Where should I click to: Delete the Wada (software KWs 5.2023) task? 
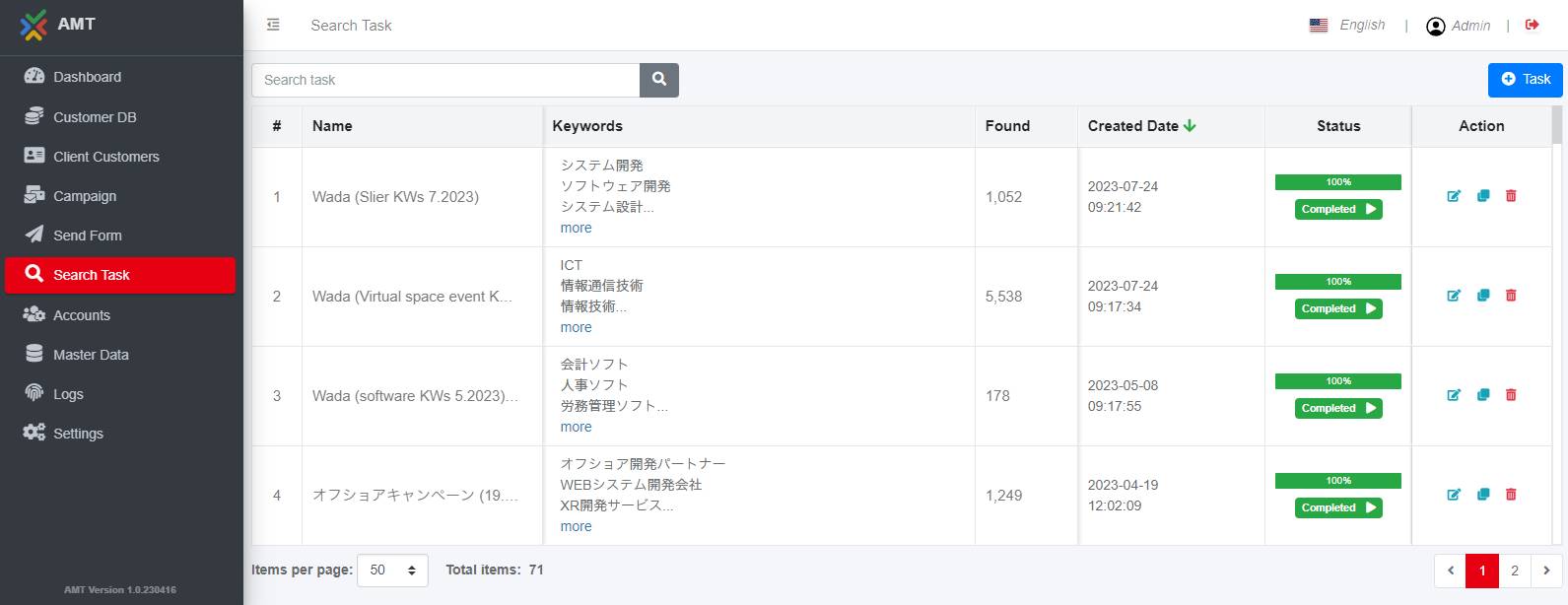click(x=1511, y=395)
